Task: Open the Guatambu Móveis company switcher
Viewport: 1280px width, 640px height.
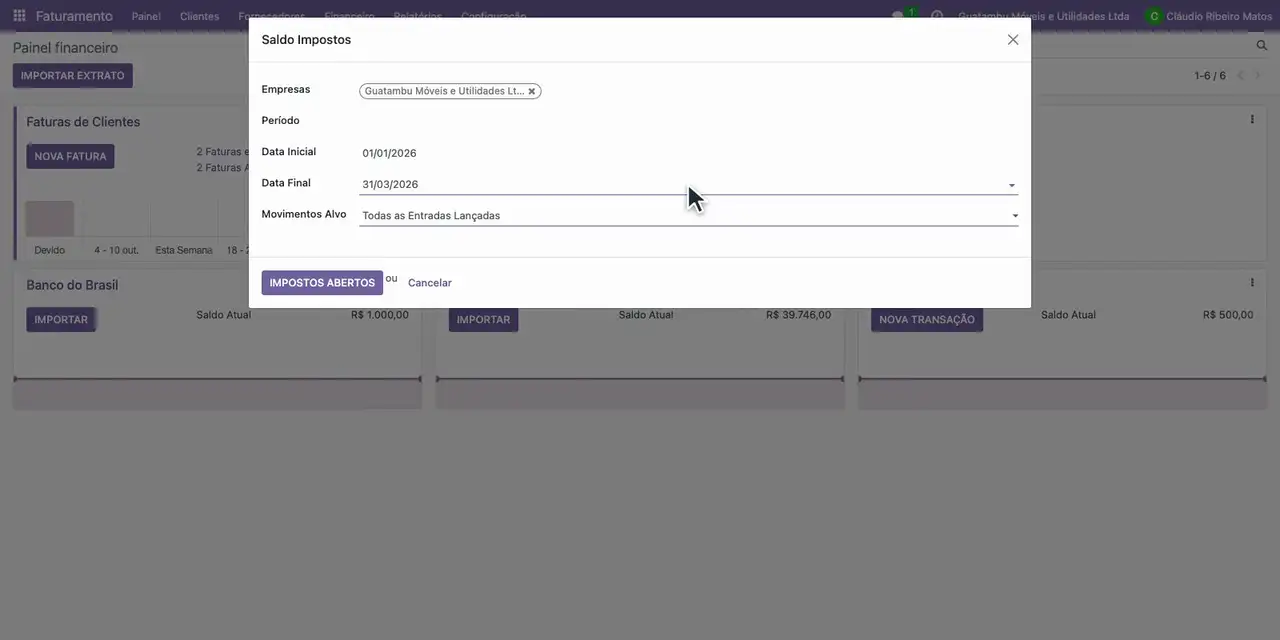Action: tap(1043, 16)
